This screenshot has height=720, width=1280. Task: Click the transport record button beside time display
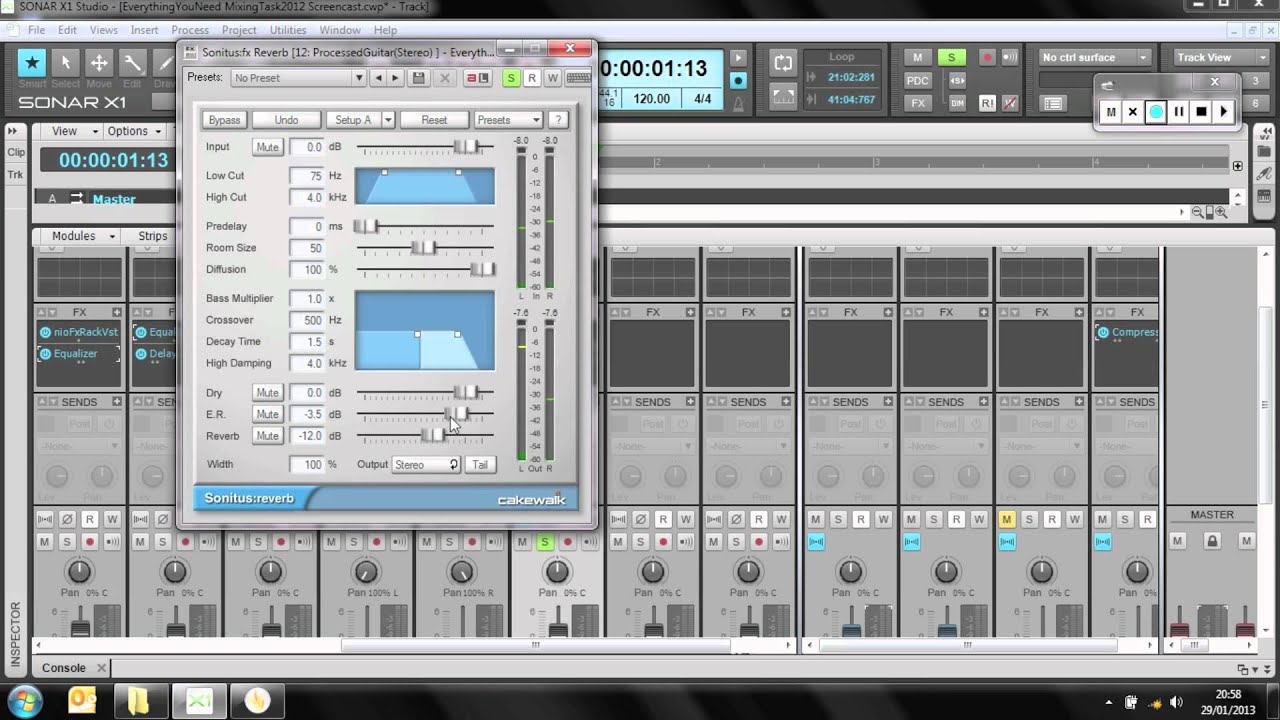tap(738, 80)
